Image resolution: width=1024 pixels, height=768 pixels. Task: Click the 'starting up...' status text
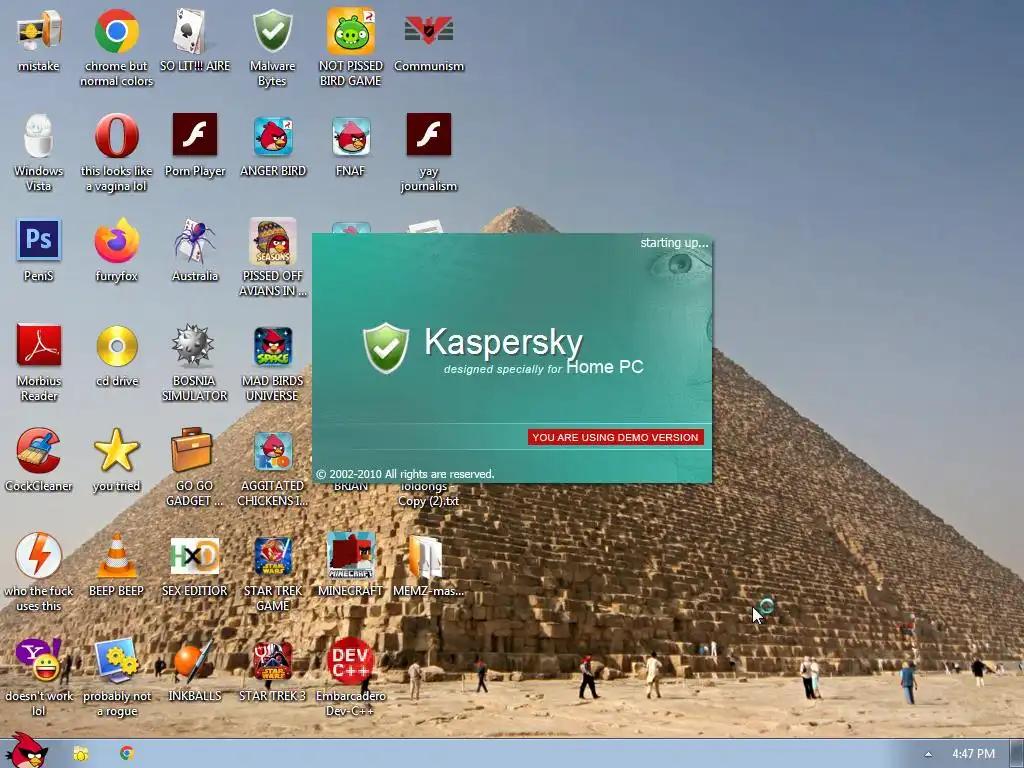[674, 243]
